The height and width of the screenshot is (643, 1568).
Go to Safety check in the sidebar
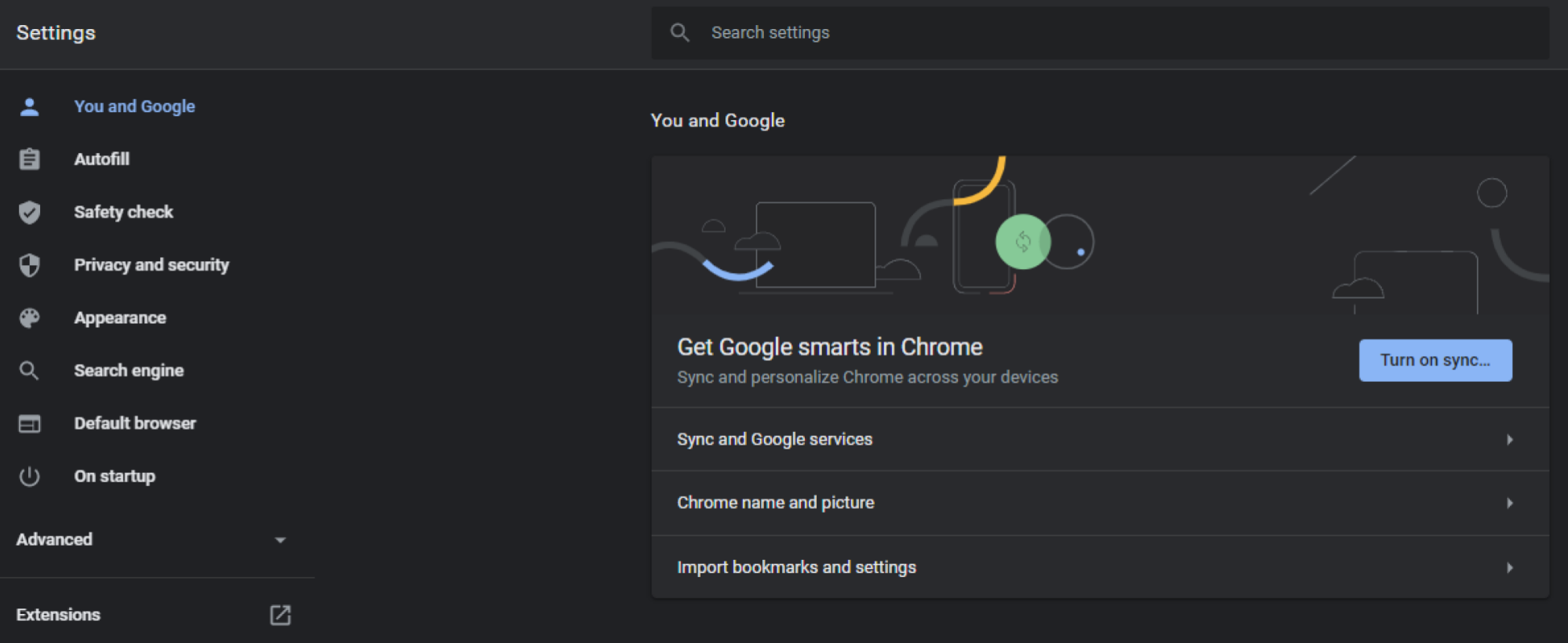click(123, 213)
